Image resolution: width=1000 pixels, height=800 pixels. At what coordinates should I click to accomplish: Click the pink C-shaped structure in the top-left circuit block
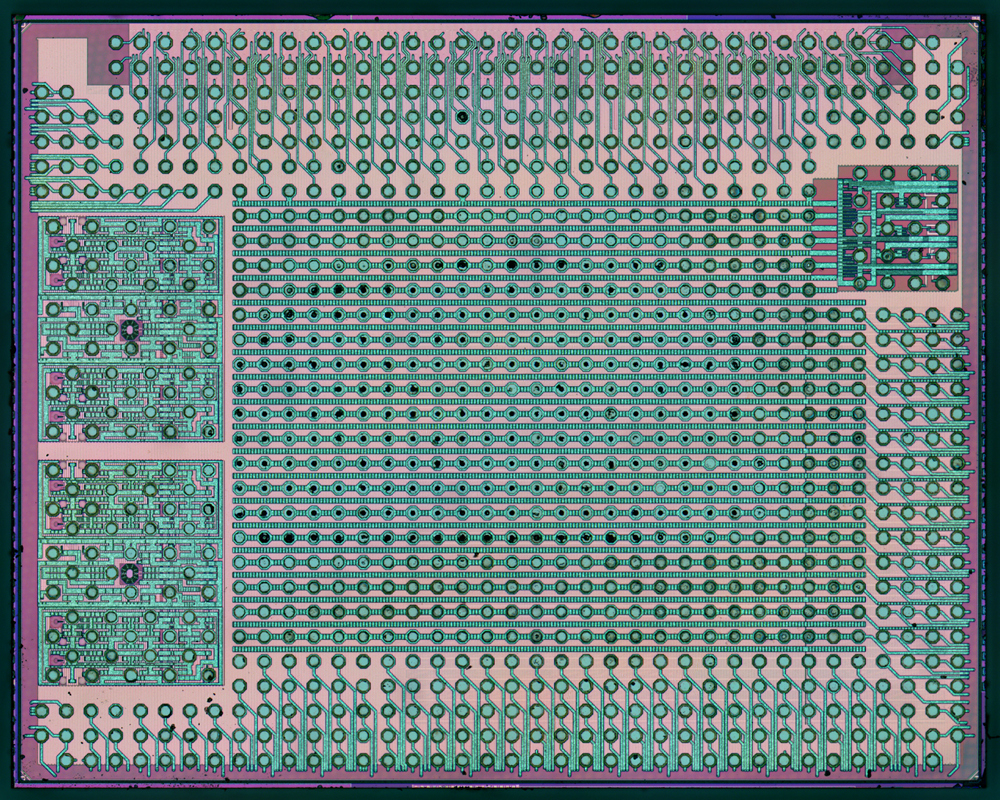click(x=56, y=242)
